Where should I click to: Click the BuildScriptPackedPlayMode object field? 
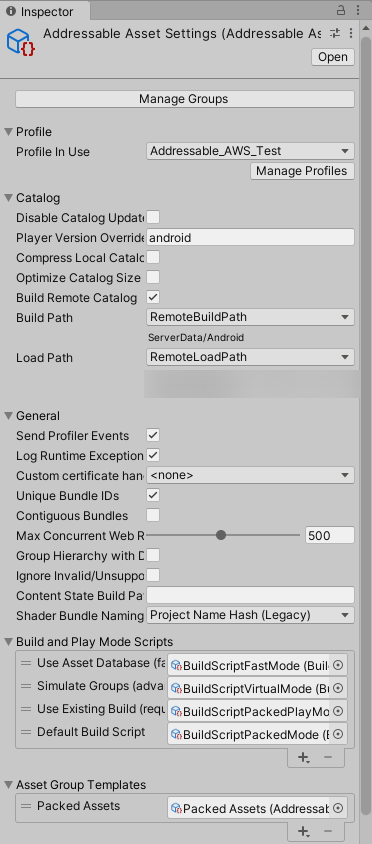(x=257, y=711)
